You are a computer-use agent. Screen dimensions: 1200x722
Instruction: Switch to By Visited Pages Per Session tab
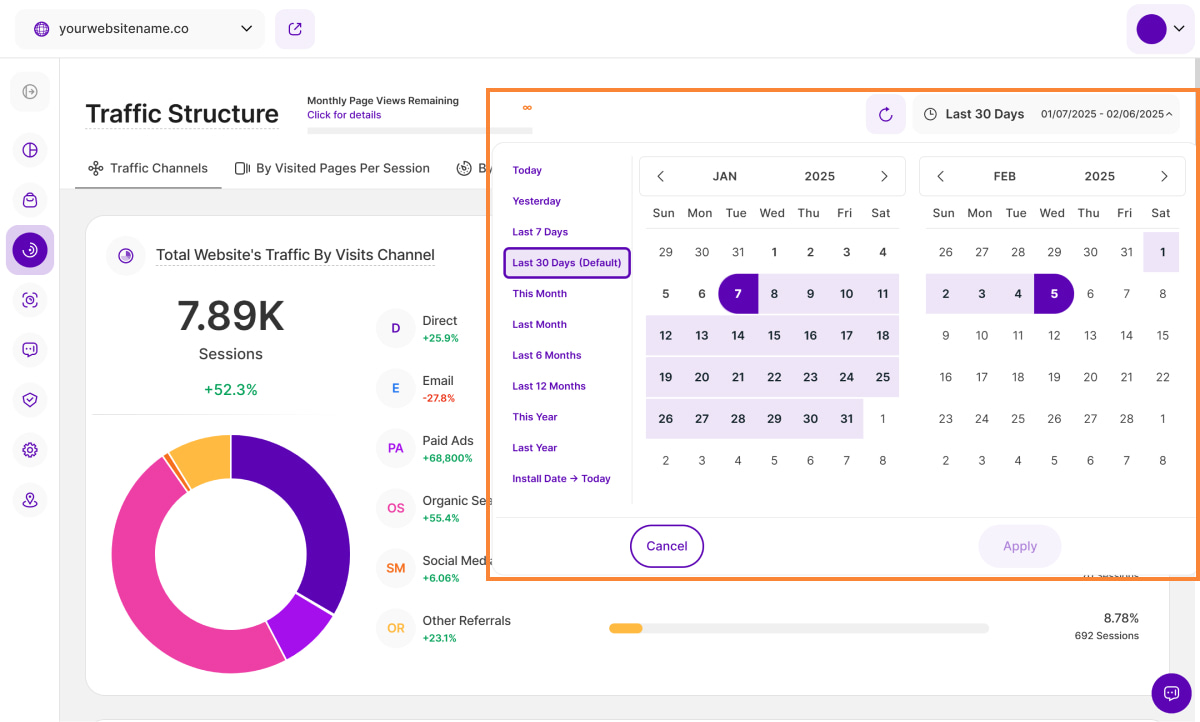tap(332, 168)
